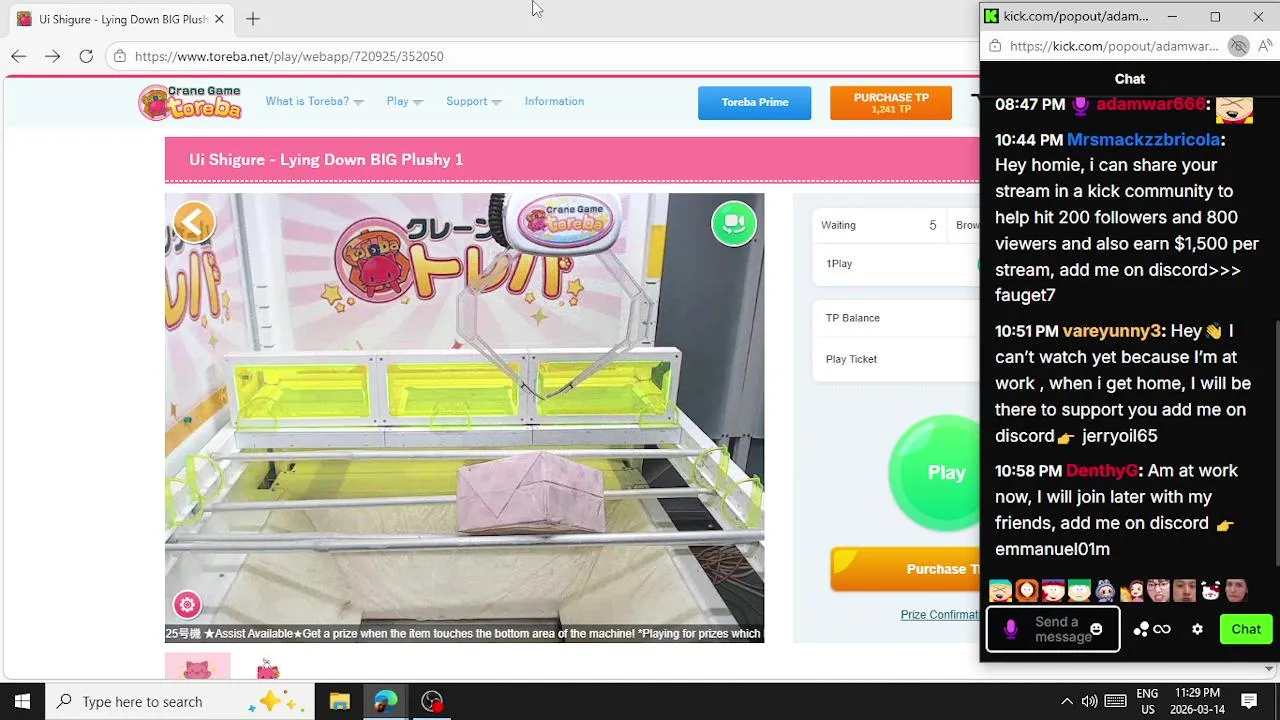This screenshot has width=1280, height=720.
Task: Click read aloud icon in Kick popout address bar
Action: pyautogui.click(x=1266, y=46)
